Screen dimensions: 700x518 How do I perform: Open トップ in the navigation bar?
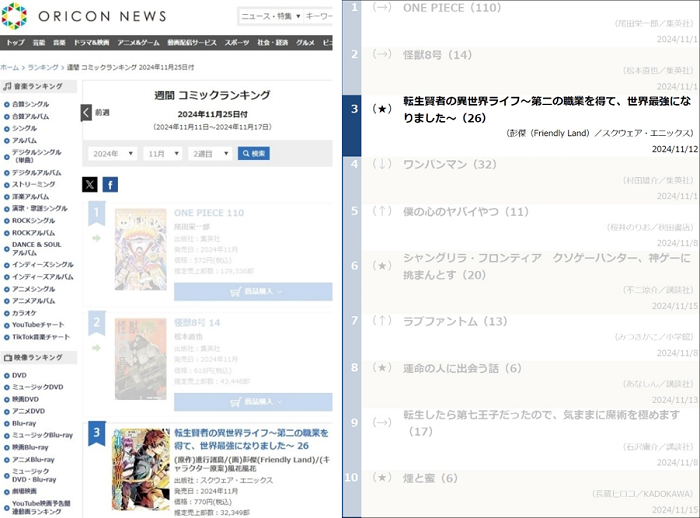[x=15, y=42]
